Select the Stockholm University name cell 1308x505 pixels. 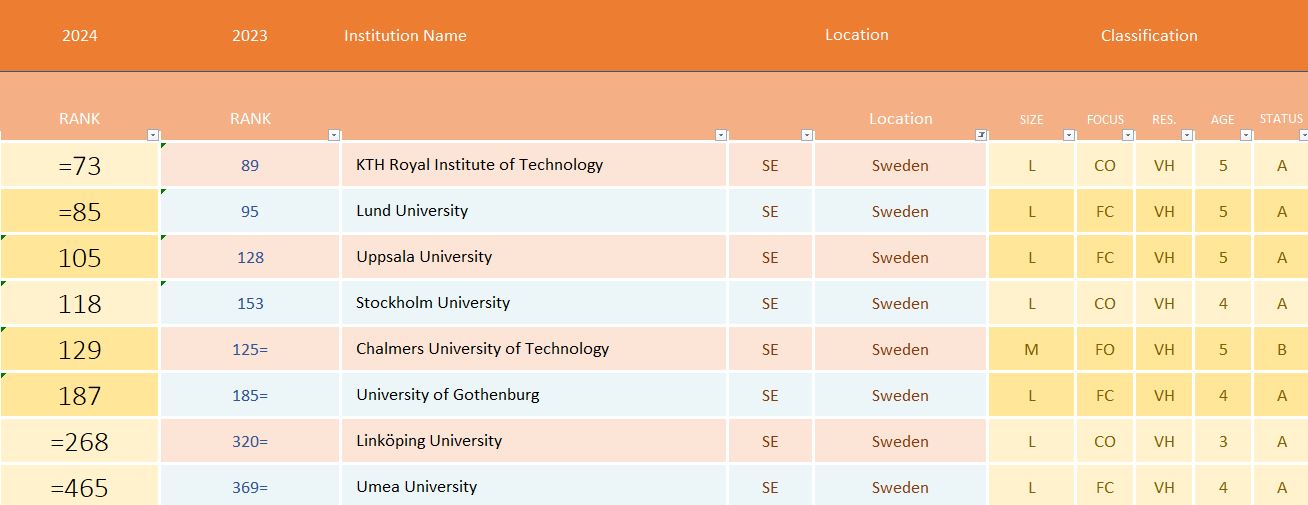click(x=433, y=303)
